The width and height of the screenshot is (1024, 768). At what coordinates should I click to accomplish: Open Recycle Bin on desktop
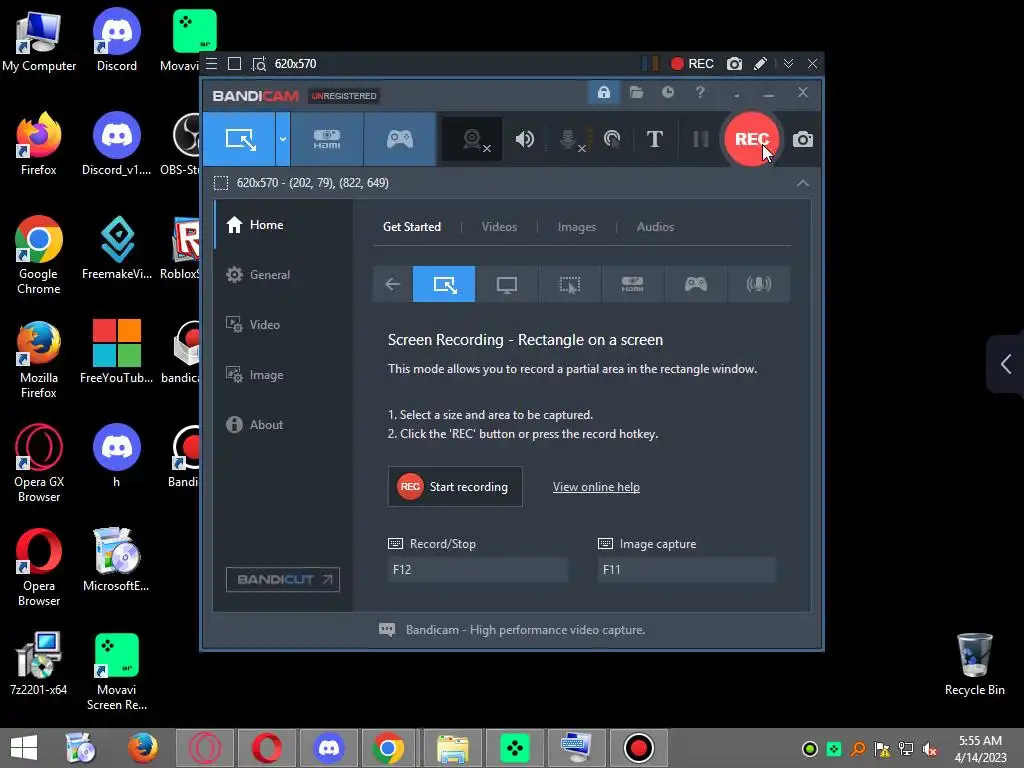click(974, 664)
